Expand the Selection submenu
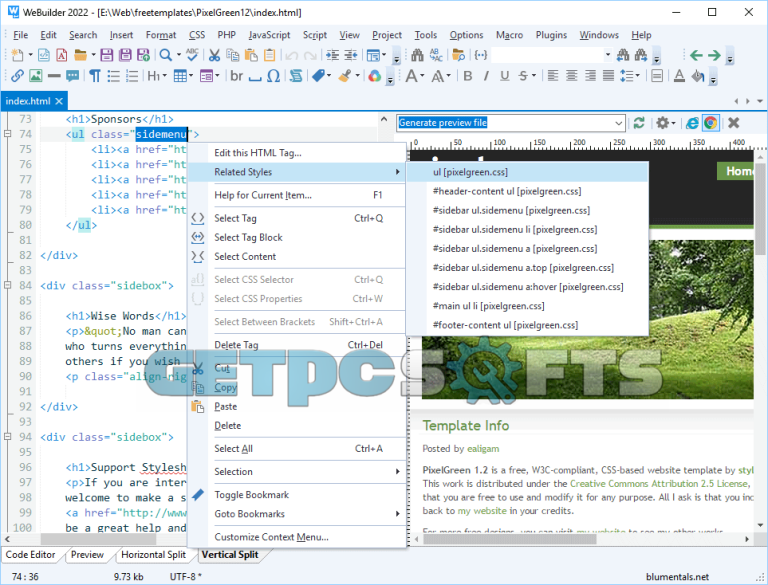Viewport: 768px width, 585px height. point(307,472)
